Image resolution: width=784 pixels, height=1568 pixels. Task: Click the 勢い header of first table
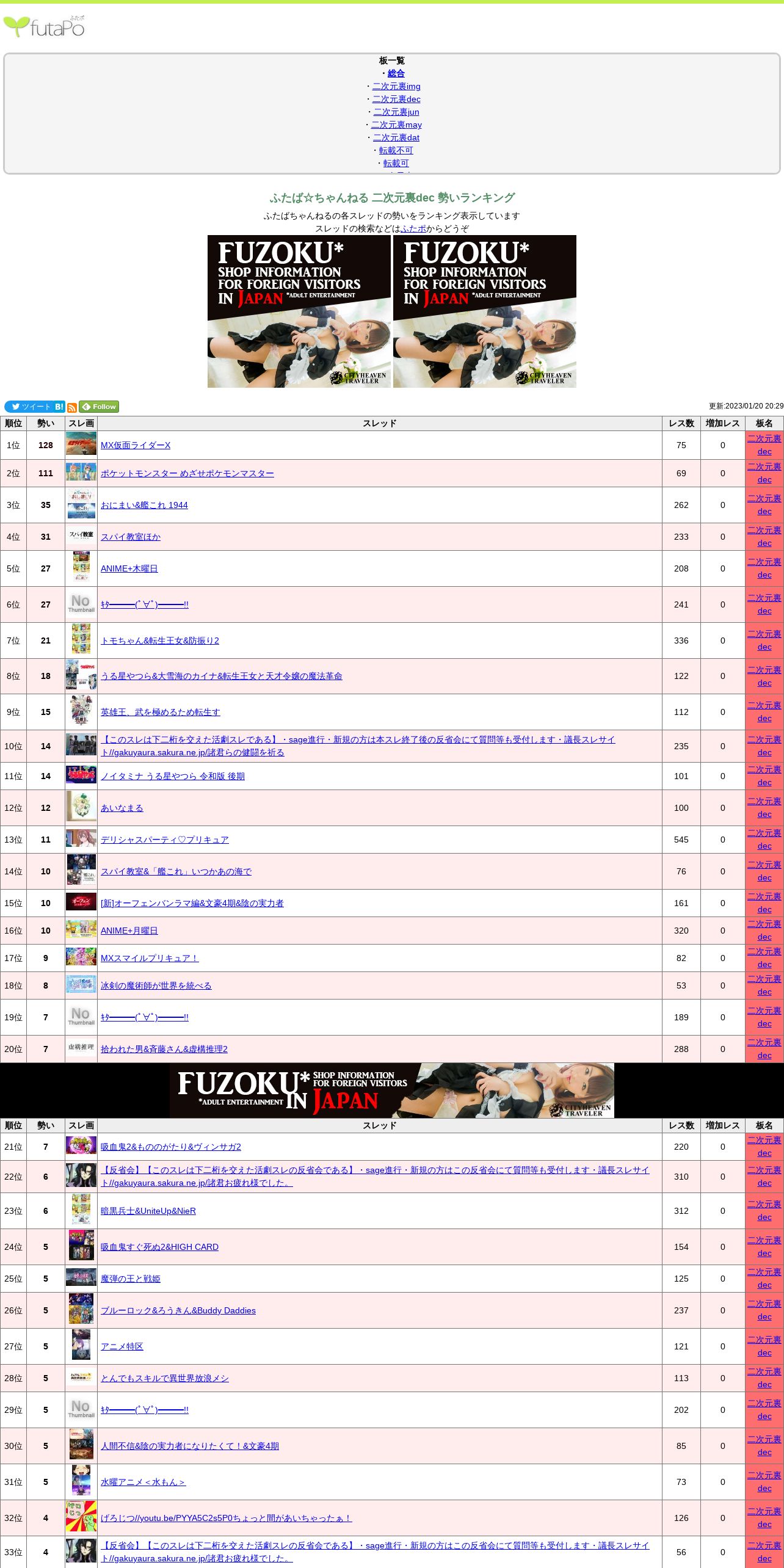coord(46,424)
